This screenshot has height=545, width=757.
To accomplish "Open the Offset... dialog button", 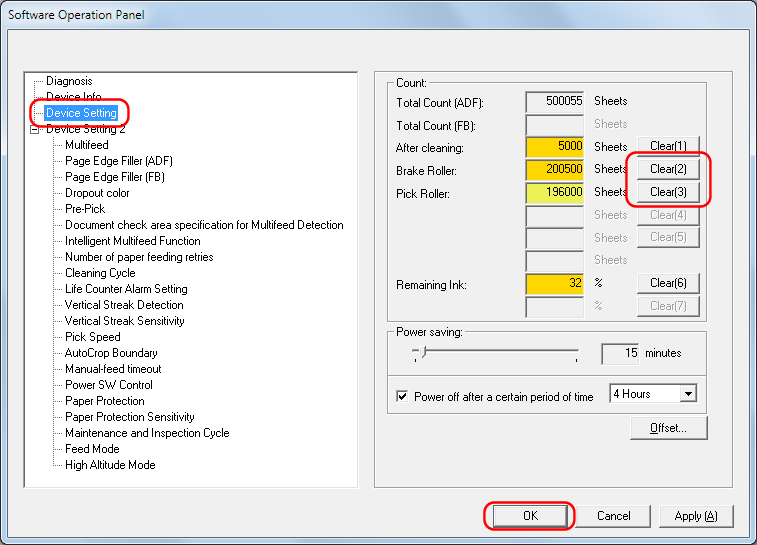I will pyautogui.click(x=668, y=428).
